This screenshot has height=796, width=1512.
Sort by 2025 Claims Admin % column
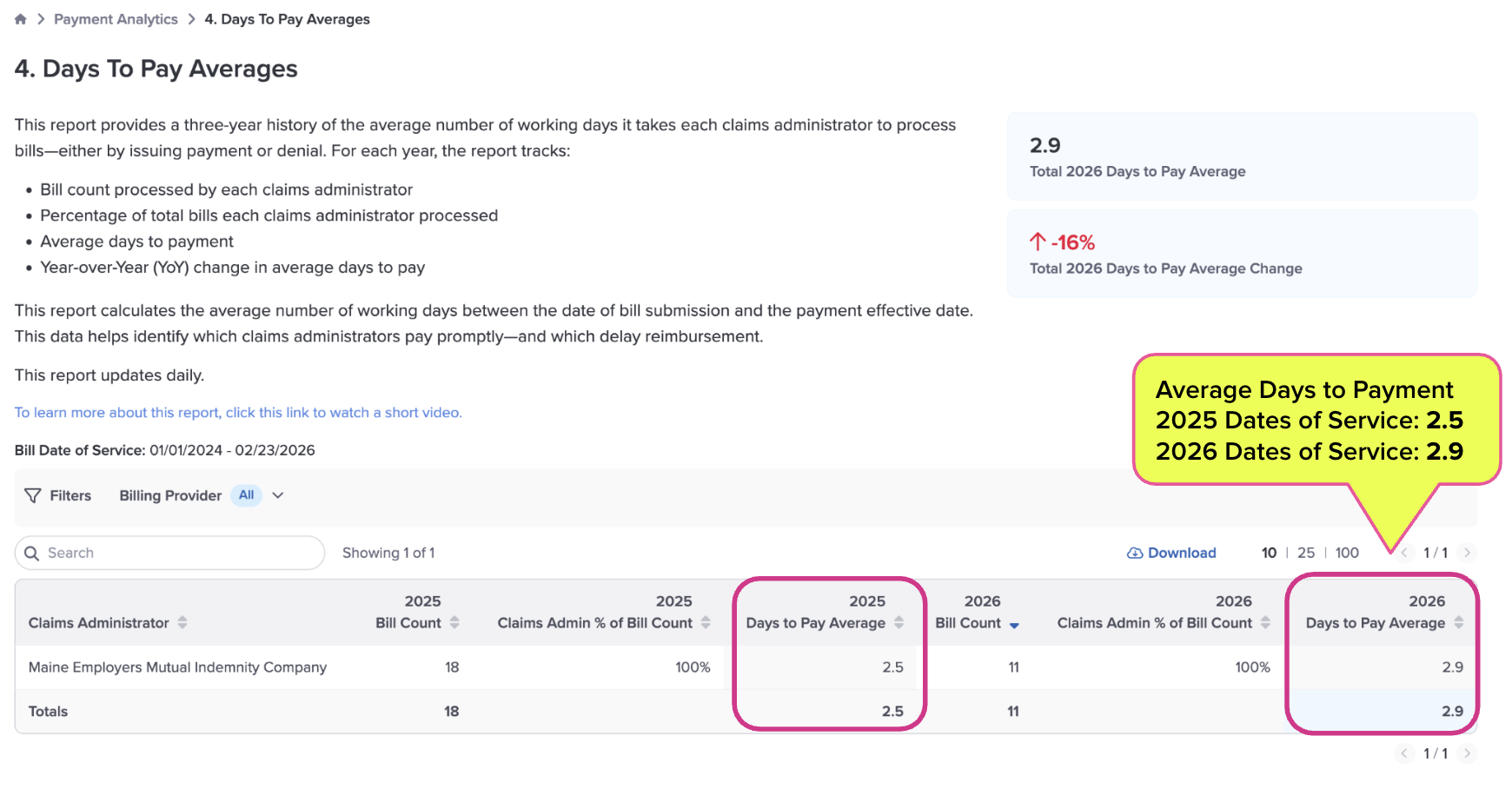706,622
